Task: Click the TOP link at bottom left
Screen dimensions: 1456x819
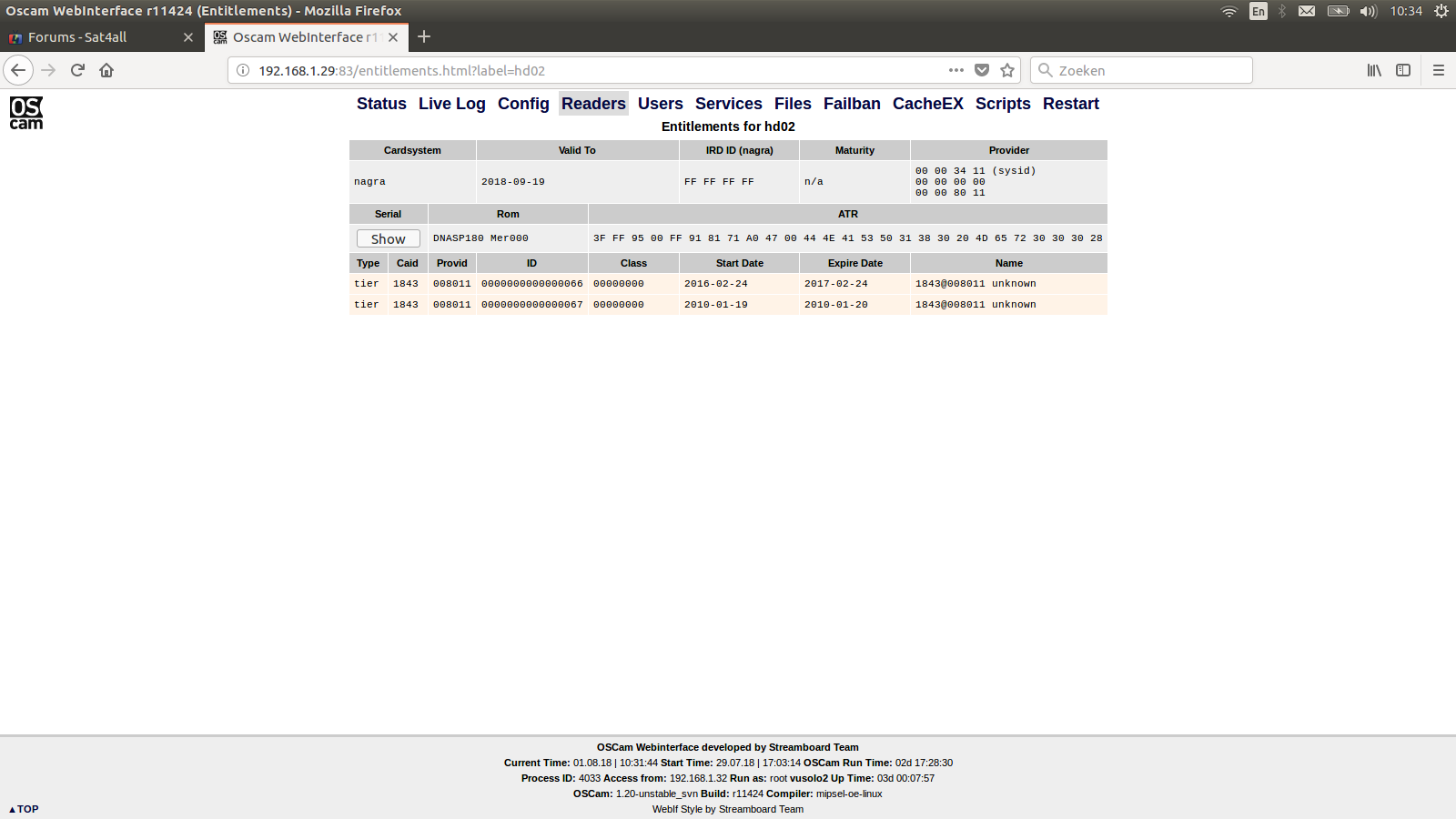Action: [25, 808]
